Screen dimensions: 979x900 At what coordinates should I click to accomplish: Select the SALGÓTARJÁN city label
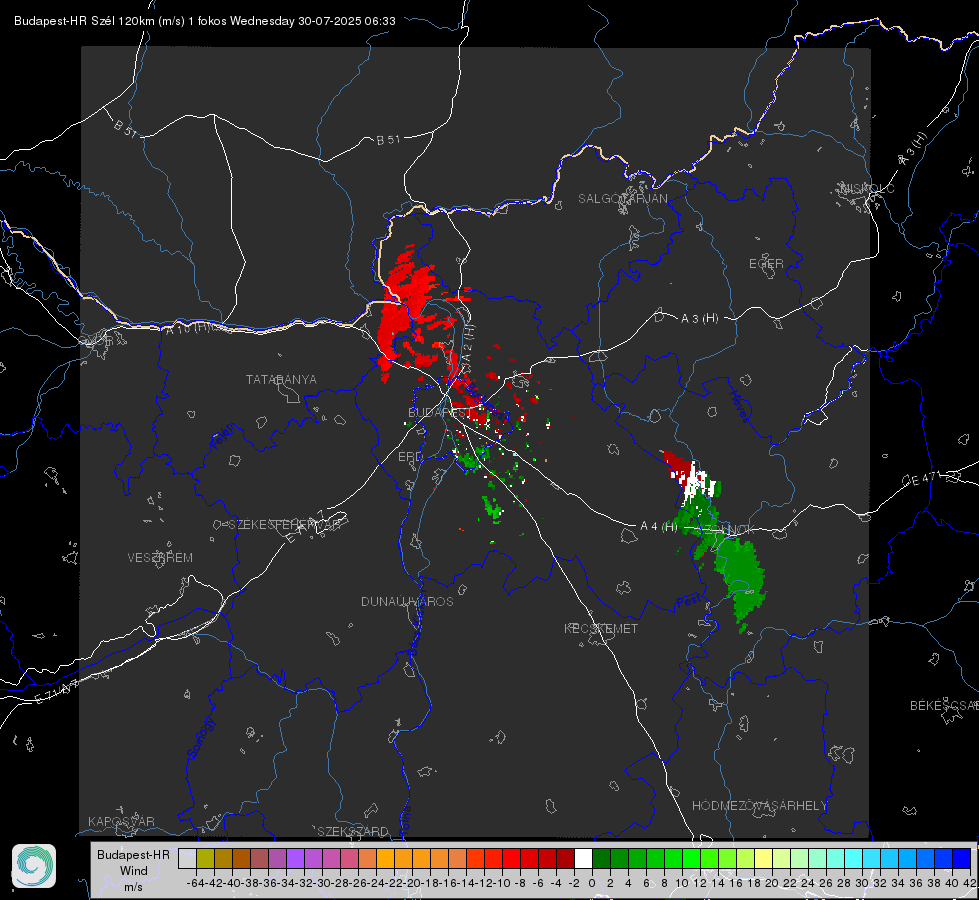tap(622, 199)
